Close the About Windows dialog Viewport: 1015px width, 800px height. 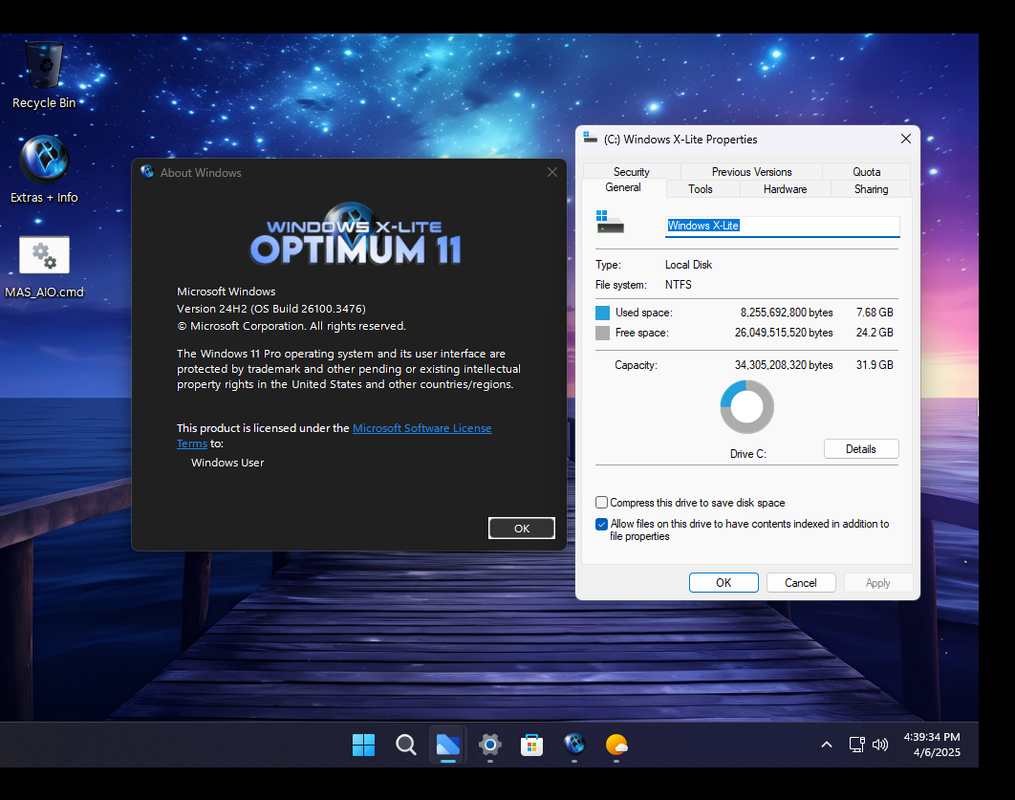(x=552, y=172)
